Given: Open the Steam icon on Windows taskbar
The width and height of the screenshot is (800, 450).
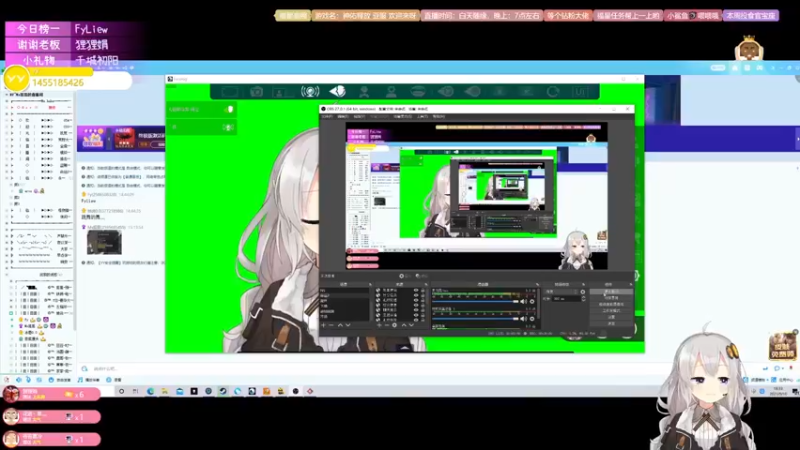Looking at the screenshot, I should click(x=223, y=391).
